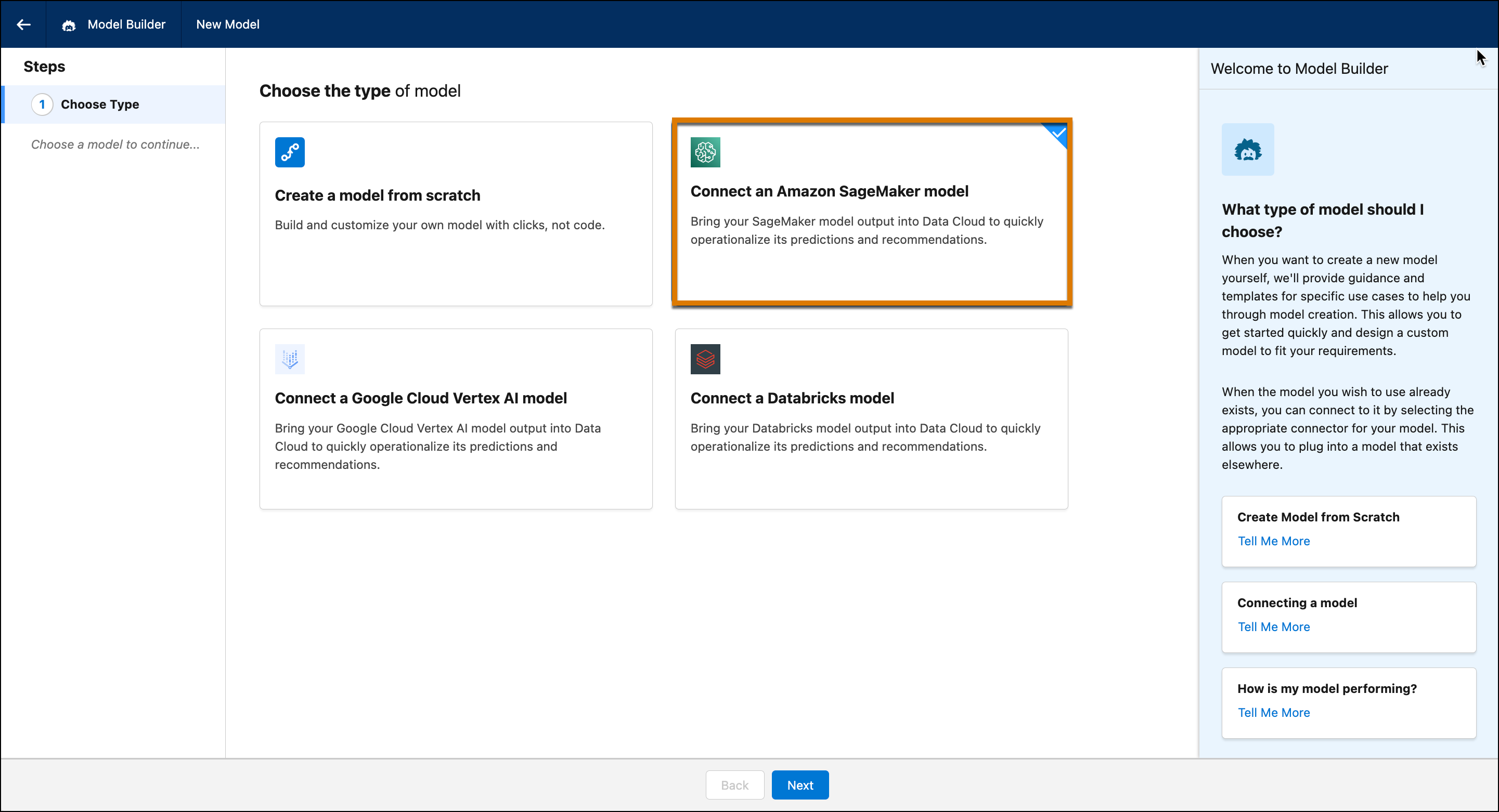Viewport: 1499px width, 812px height.
Task: Select the Connect a Databricks model title
Action: coord(792,398)
